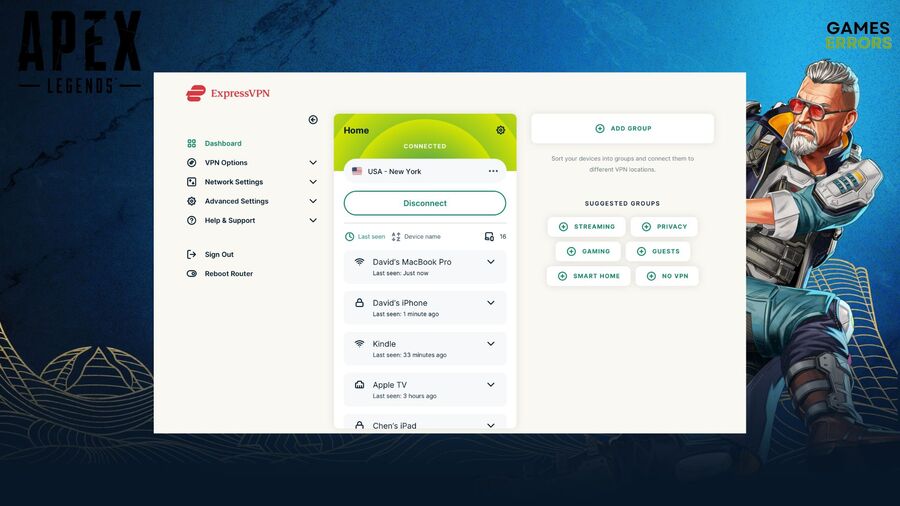Expand the VPN Options menu chevron
The image size is (900, 506).
point(313,162)
